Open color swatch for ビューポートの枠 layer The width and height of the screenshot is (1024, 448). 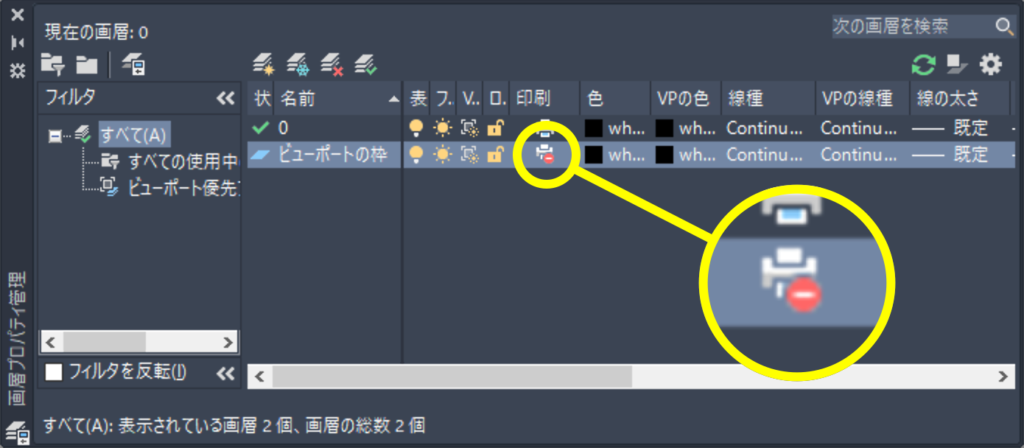point(593,154)
